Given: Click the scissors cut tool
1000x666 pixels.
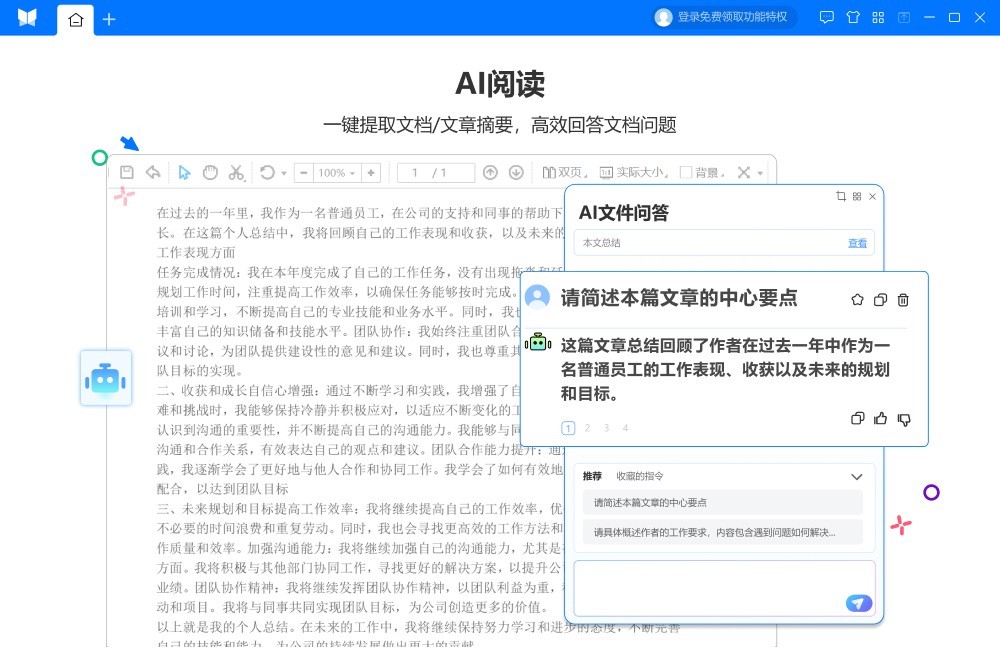Looking at the screenshot, I should pos(236,172).
